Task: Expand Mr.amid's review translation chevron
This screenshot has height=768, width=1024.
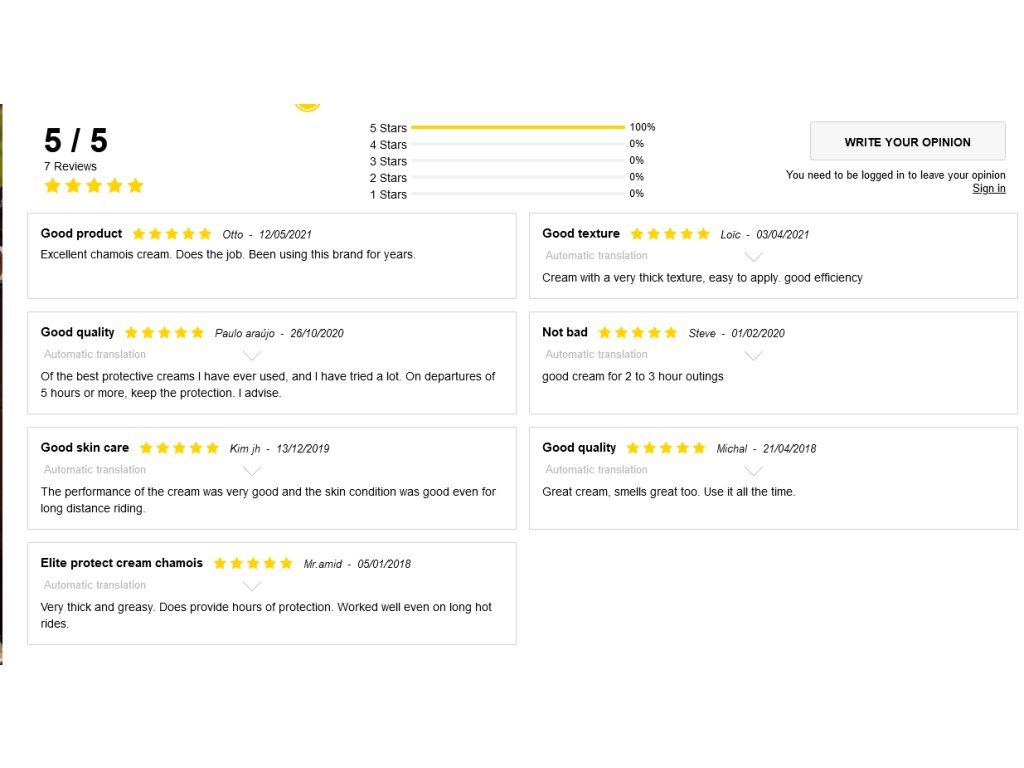Action: coord(252,587)
